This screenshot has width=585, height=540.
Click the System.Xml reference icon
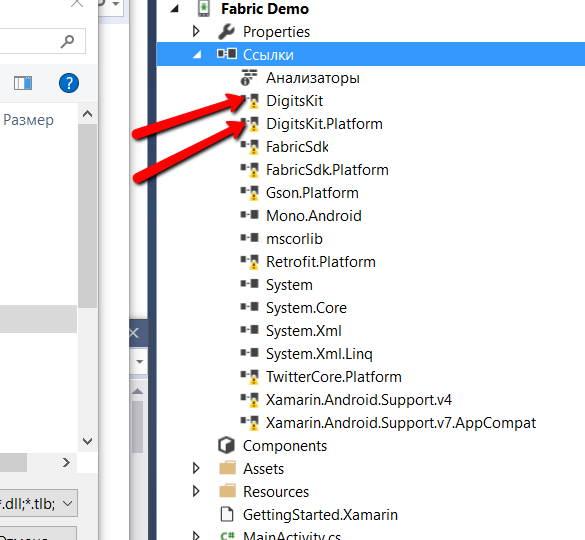pos(250,330)
